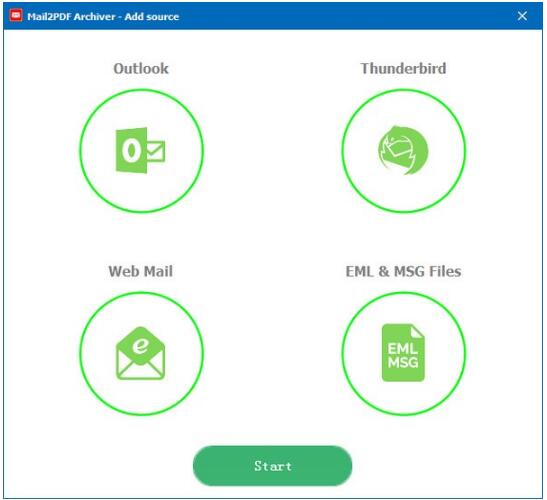547x500 pixels.
Task: Pick the Web Mail envelope icon
Action: point(141,353)
